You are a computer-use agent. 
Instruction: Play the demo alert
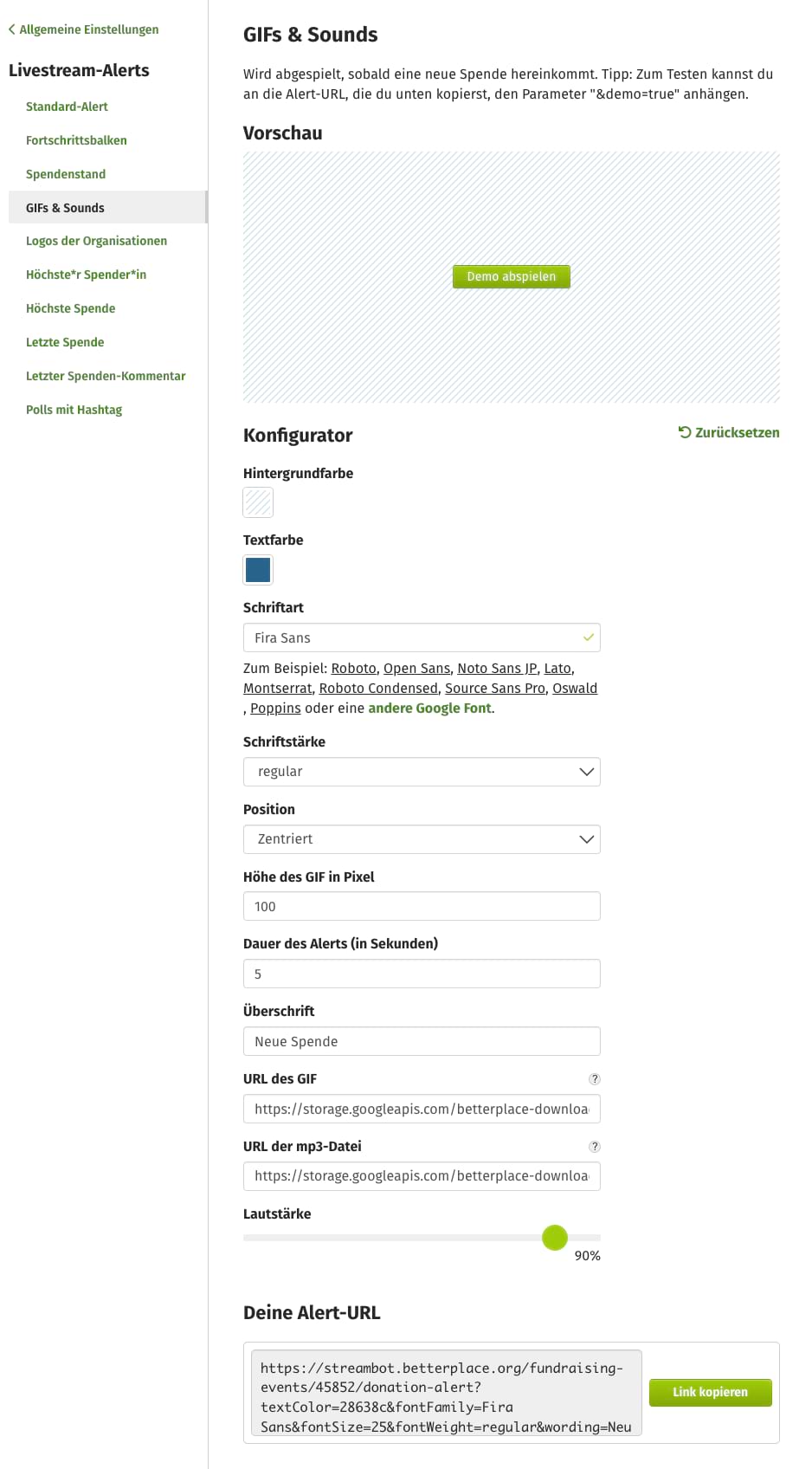pos(511,276)
